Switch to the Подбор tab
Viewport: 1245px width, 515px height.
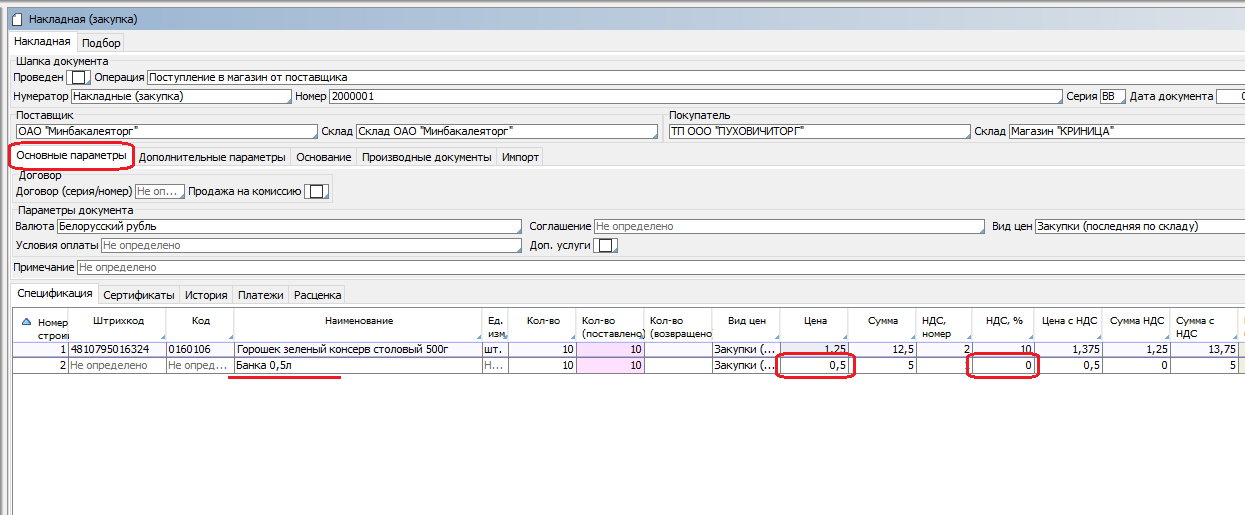pos(101,43)
